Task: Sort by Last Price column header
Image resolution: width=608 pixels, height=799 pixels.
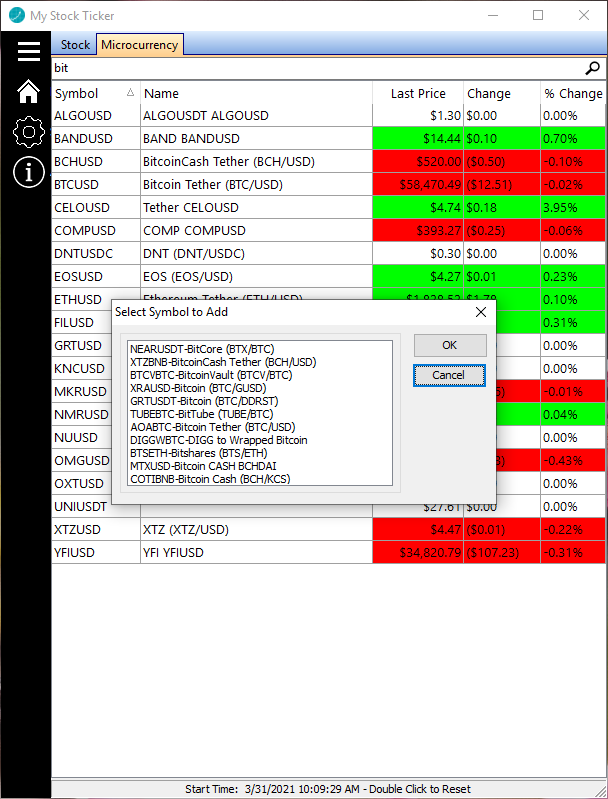Action: (x=418, y=93)
